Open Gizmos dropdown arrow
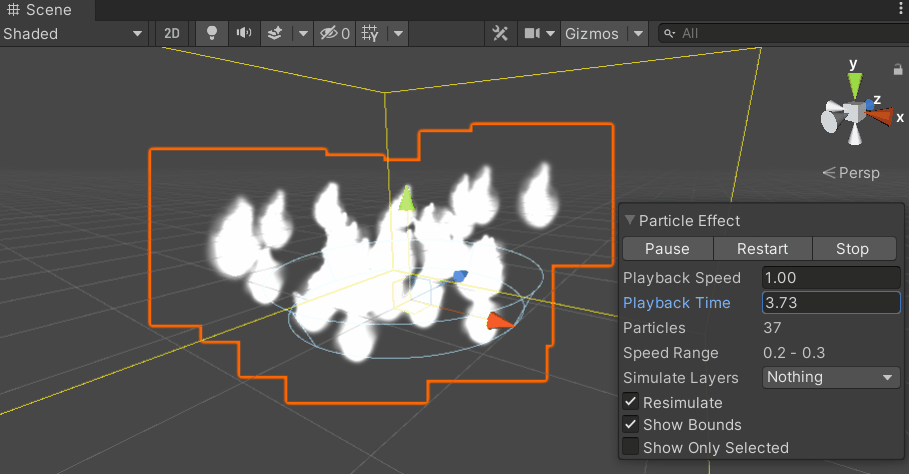 (x=638, y=34)
